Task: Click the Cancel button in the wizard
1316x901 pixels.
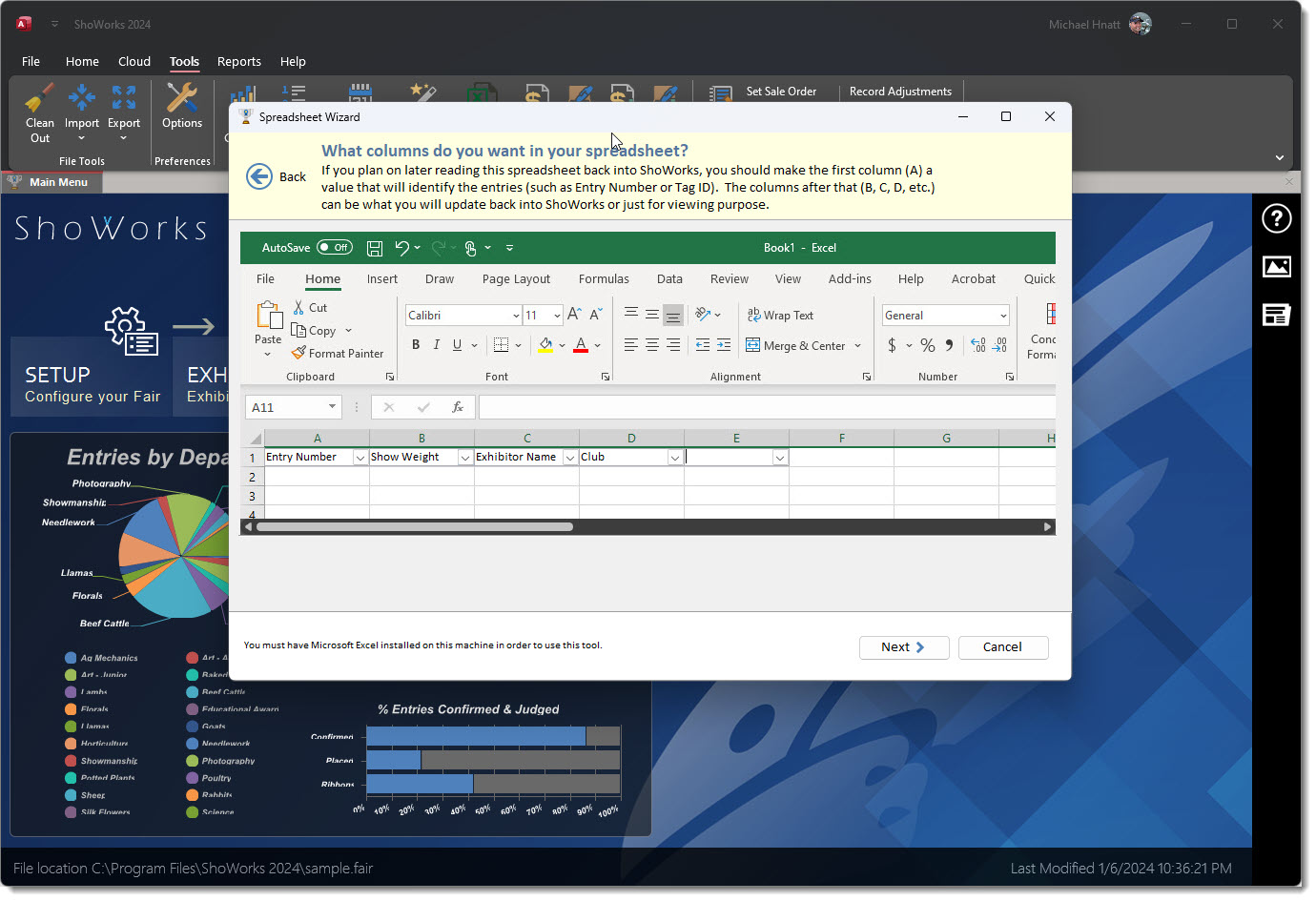Action: coord(1002,647)
